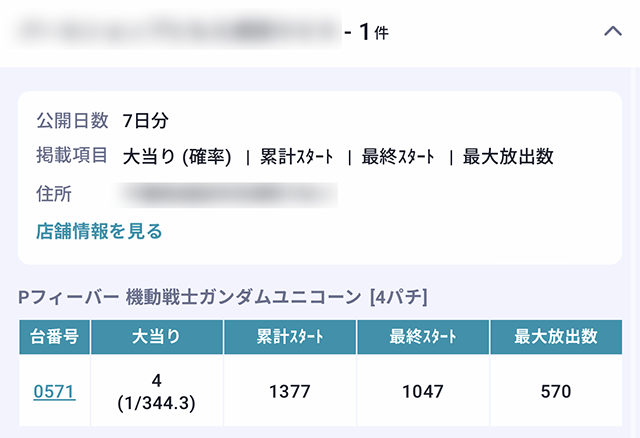Click the 4 (1/344.3) jackpot cell
The height and width of the screenshot is (438, 640).
coord(156,392)
